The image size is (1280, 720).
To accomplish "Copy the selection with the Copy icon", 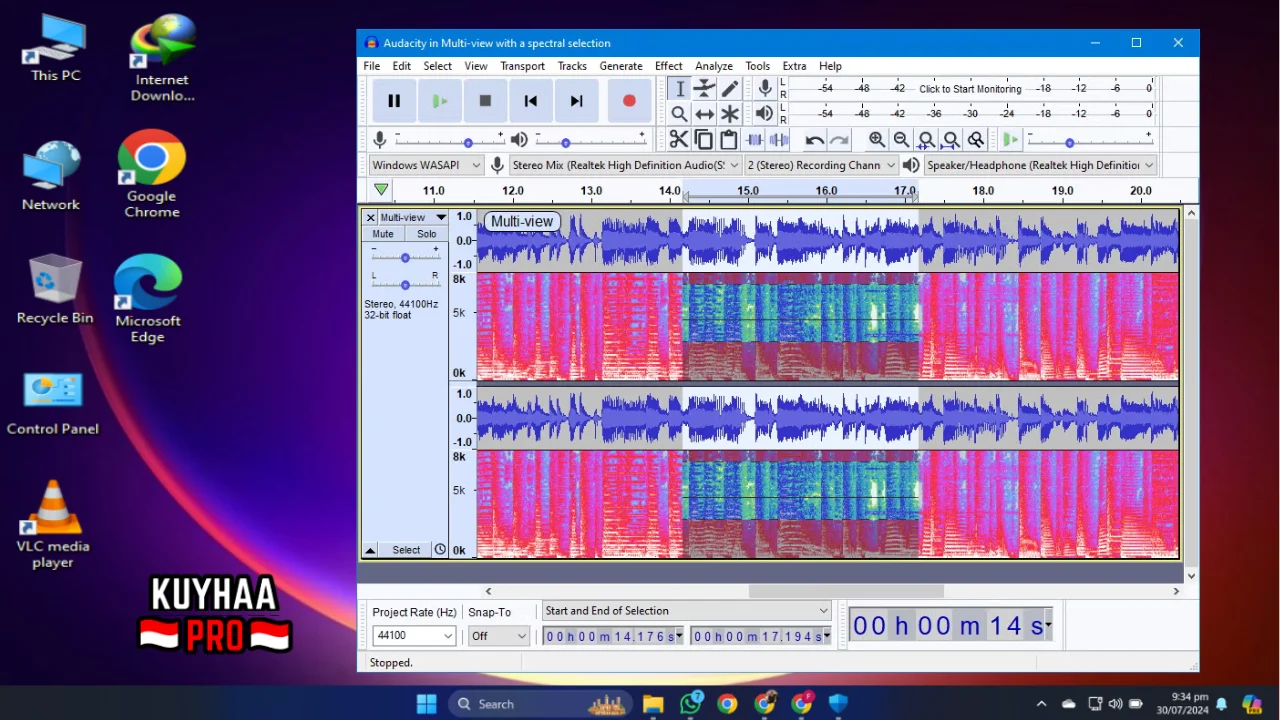I will (x=704, y=140).
